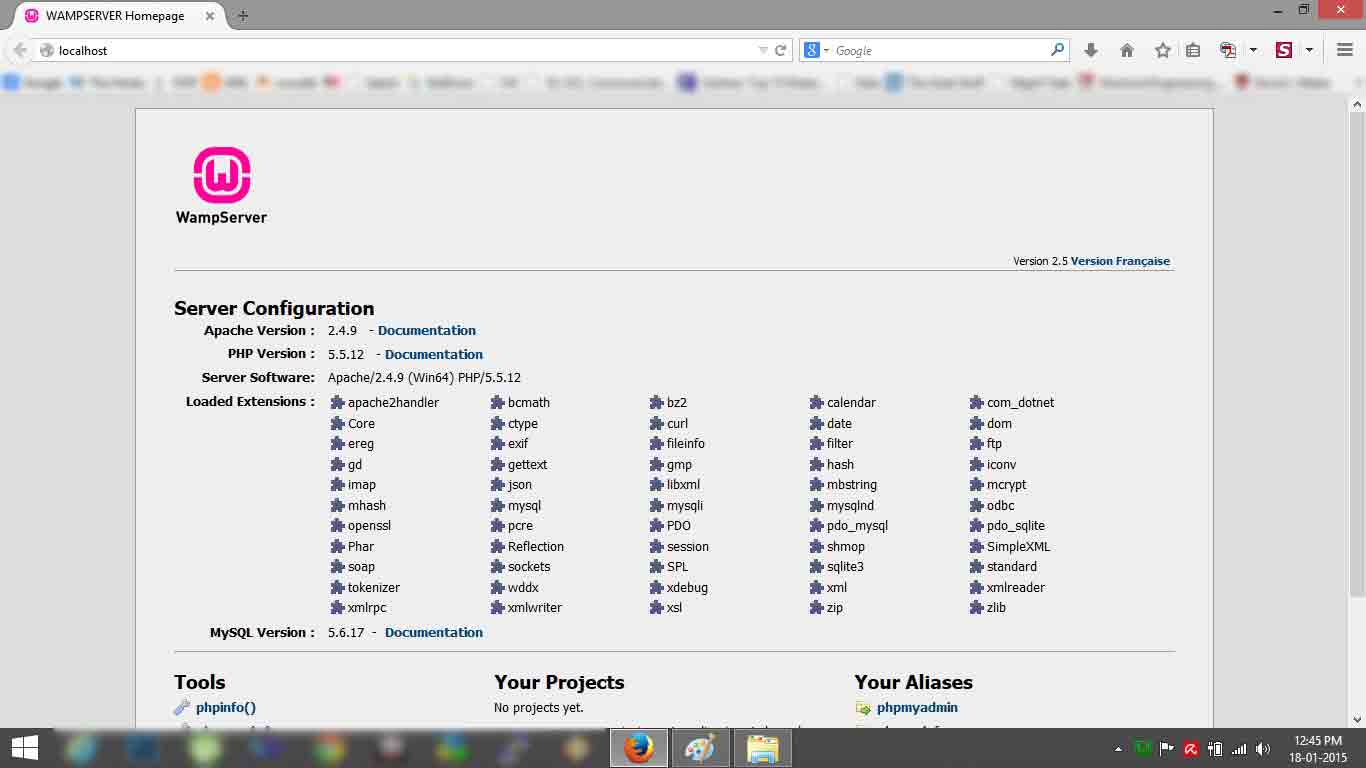Viewport: 1366px width, 768px height.
Task: Open the Google search engine dropdown
Action: 826,50
